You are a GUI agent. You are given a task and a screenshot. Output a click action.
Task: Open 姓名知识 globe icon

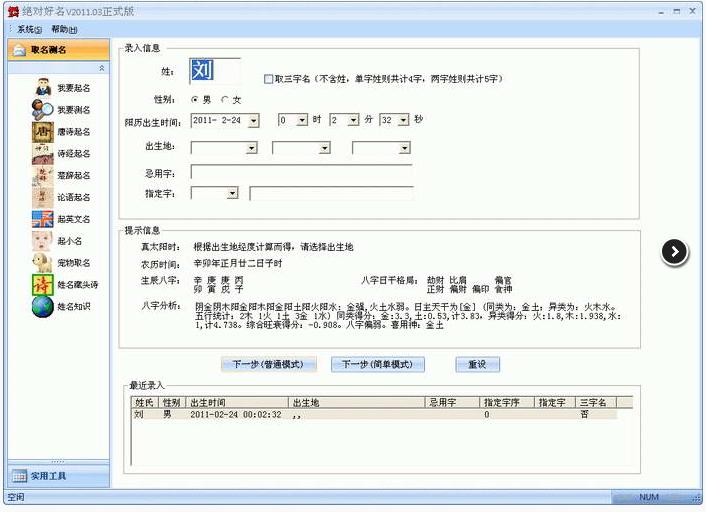pyautogui.click(x=43, y=307)
